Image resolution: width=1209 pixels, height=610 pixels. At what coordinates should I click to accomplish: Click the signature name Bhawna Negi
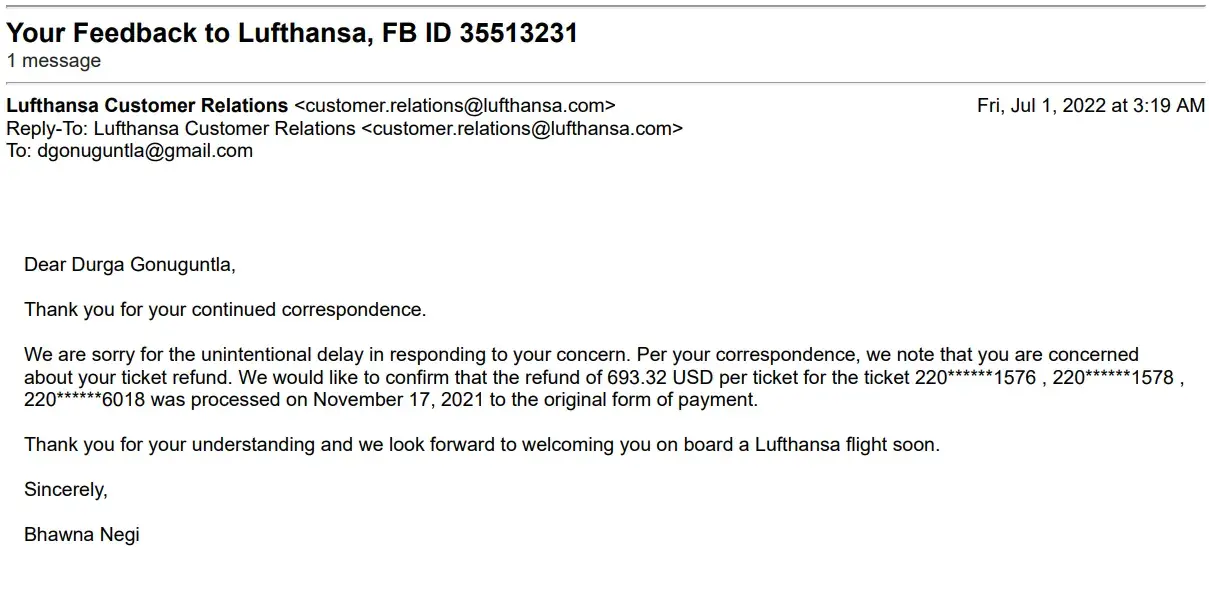[x=82, y=535]
